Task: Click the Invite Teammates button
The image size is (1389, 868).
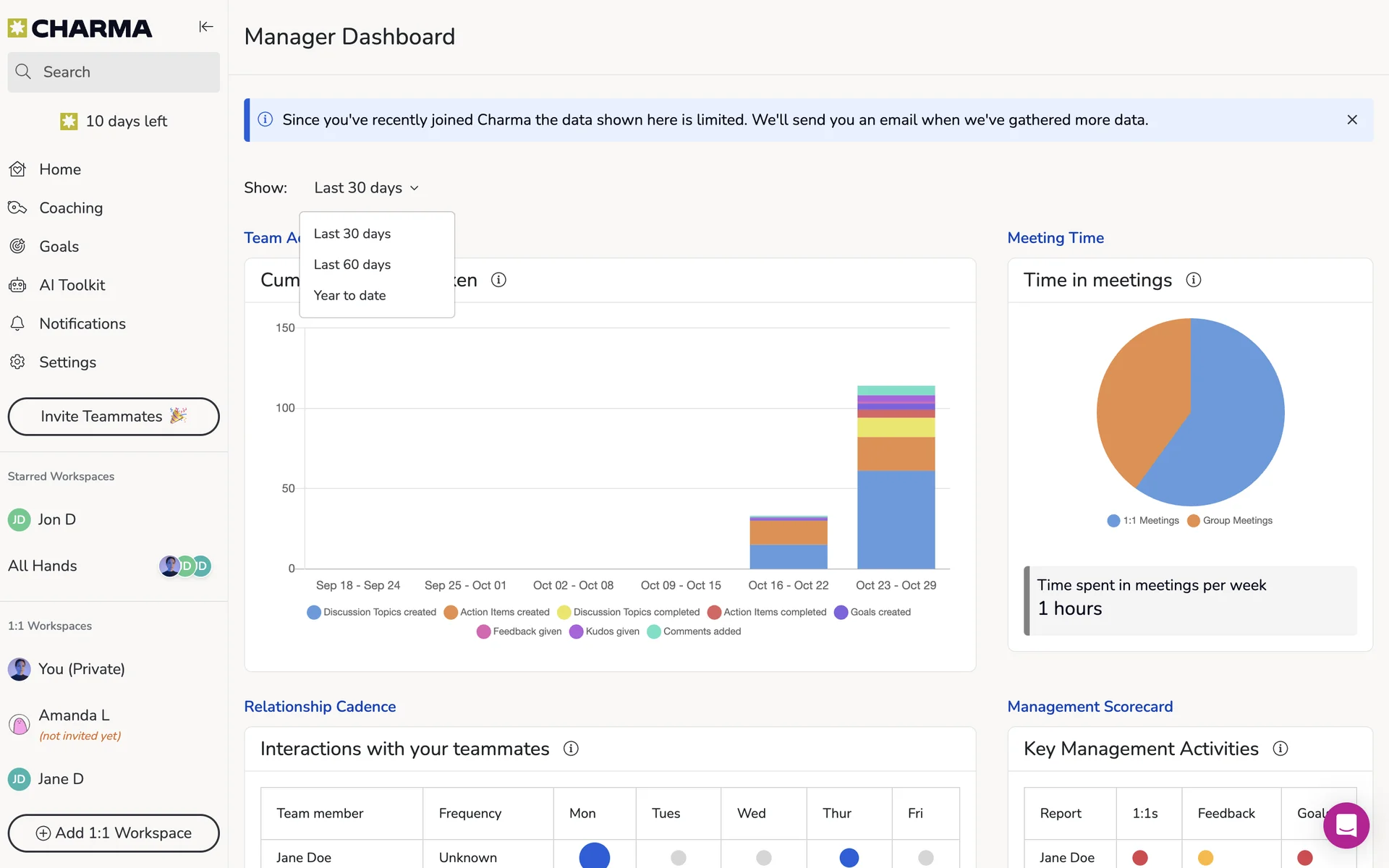Action: 114,417
